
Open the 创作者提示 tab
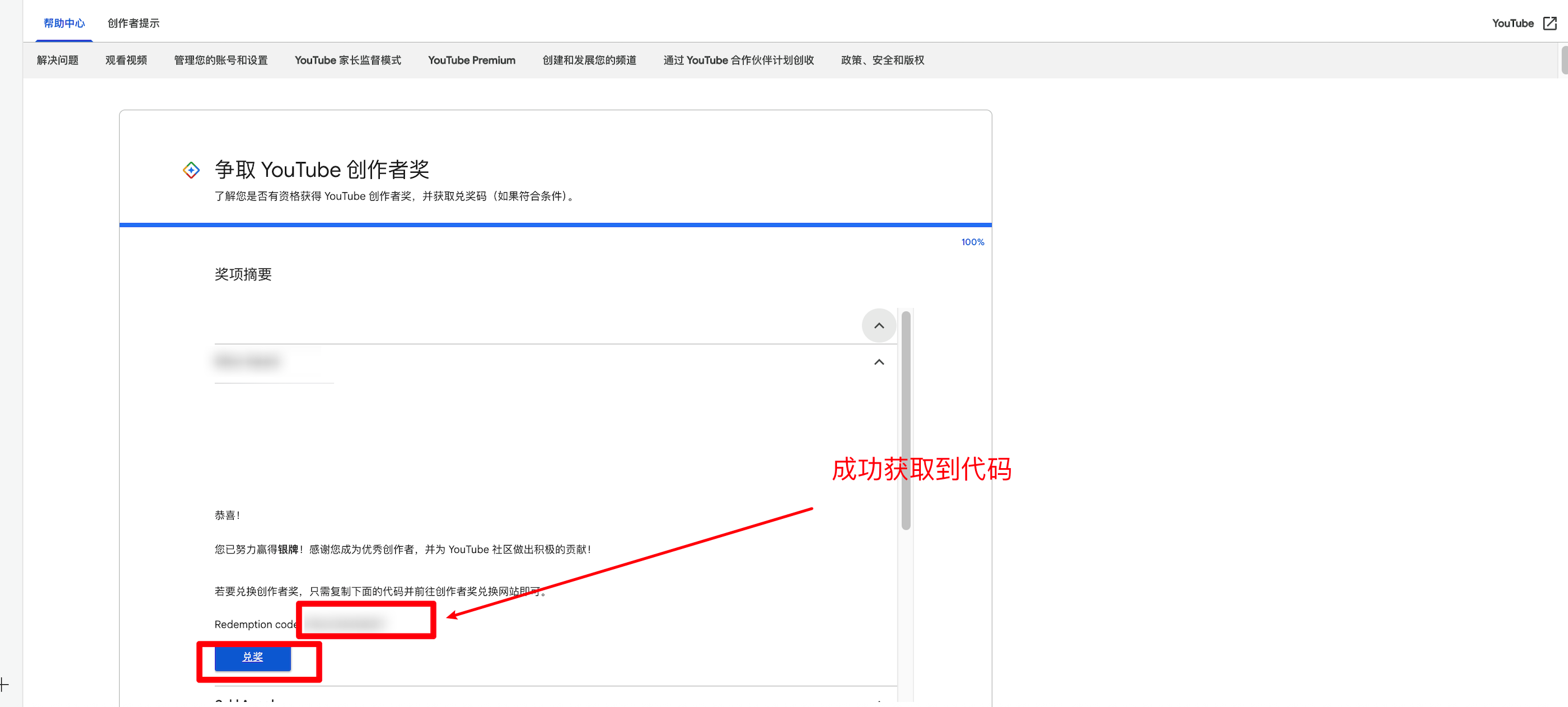(x=133, y=23)
